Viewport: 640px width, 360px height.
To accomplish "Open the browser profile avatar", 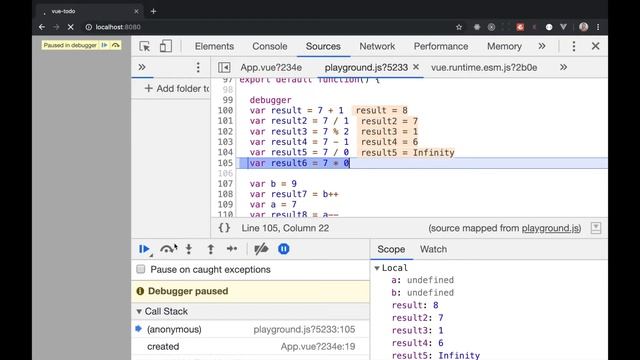I will click(x=583, y=27).
